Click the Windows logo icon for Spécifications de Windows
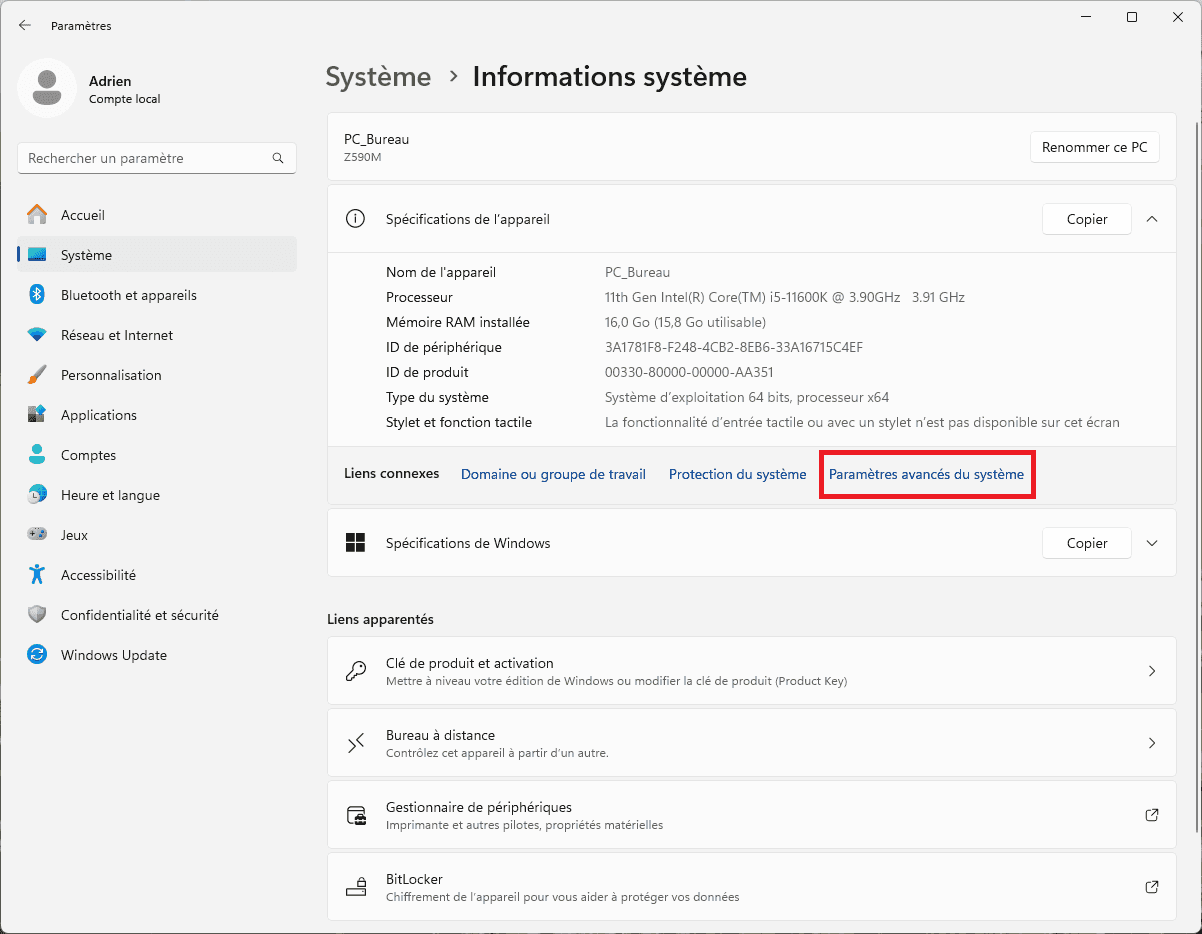Image resolution: width=1202 pixels, height=934 pixels. click(x=355, y=543)
